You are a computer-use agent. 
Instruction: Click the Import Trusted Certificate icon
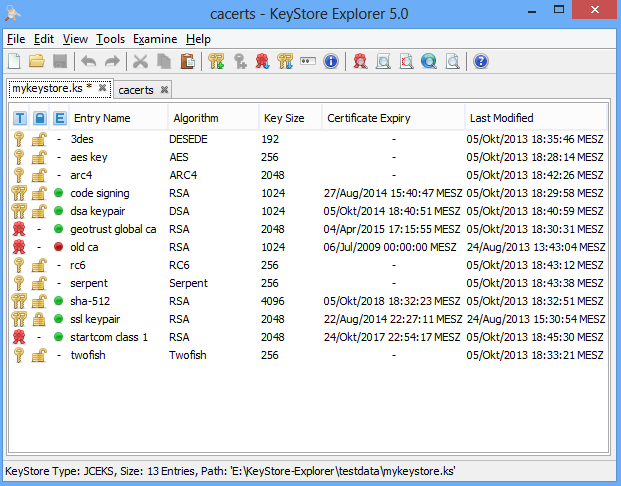[262, 61]
